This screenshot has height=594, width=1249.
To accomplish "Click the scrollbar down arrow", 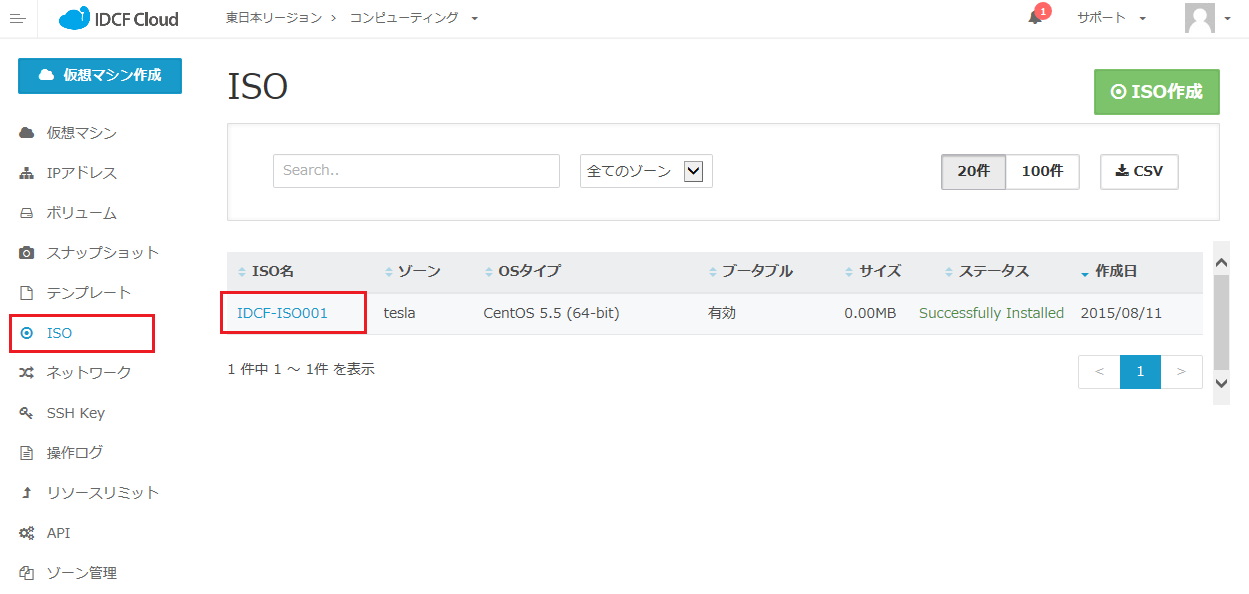I will pyautogui.click(x=1221, y=383).
